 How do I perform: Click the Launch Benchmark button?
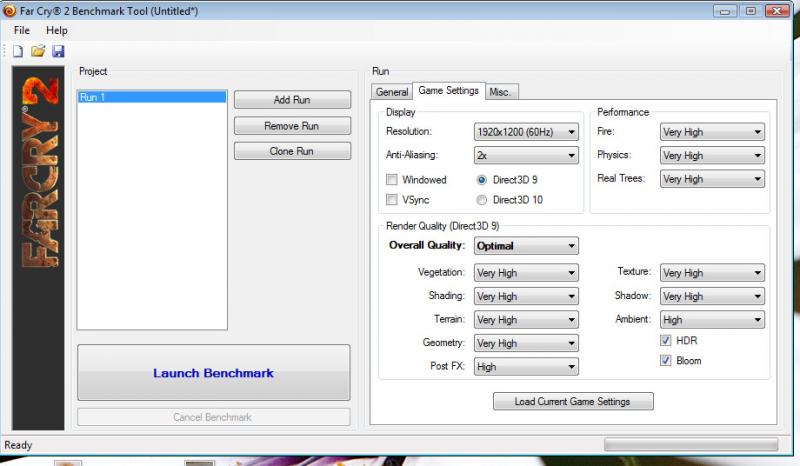click(x=214, y=373)
